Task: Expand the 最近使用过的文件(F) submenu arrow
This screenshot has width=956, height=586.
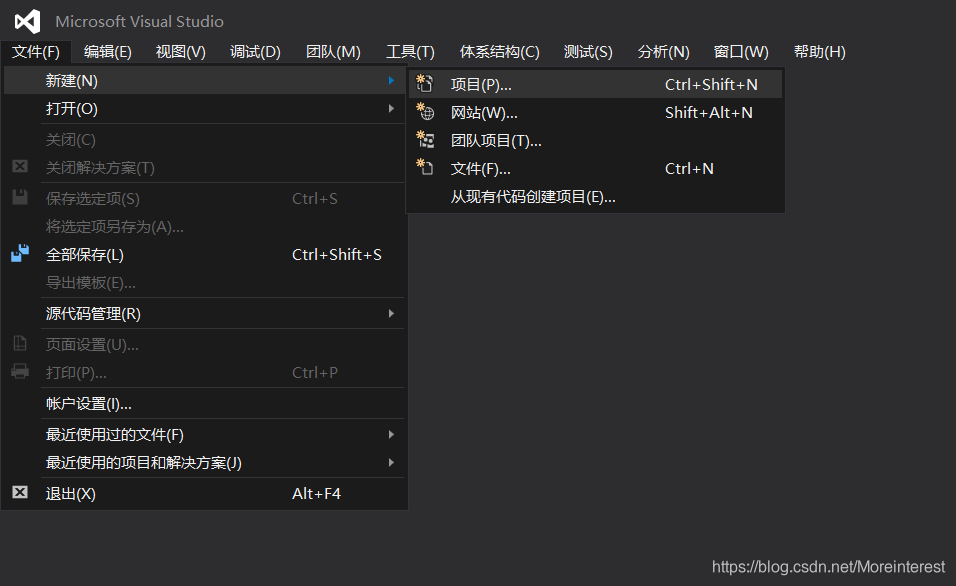Action: tap(391, 434)
